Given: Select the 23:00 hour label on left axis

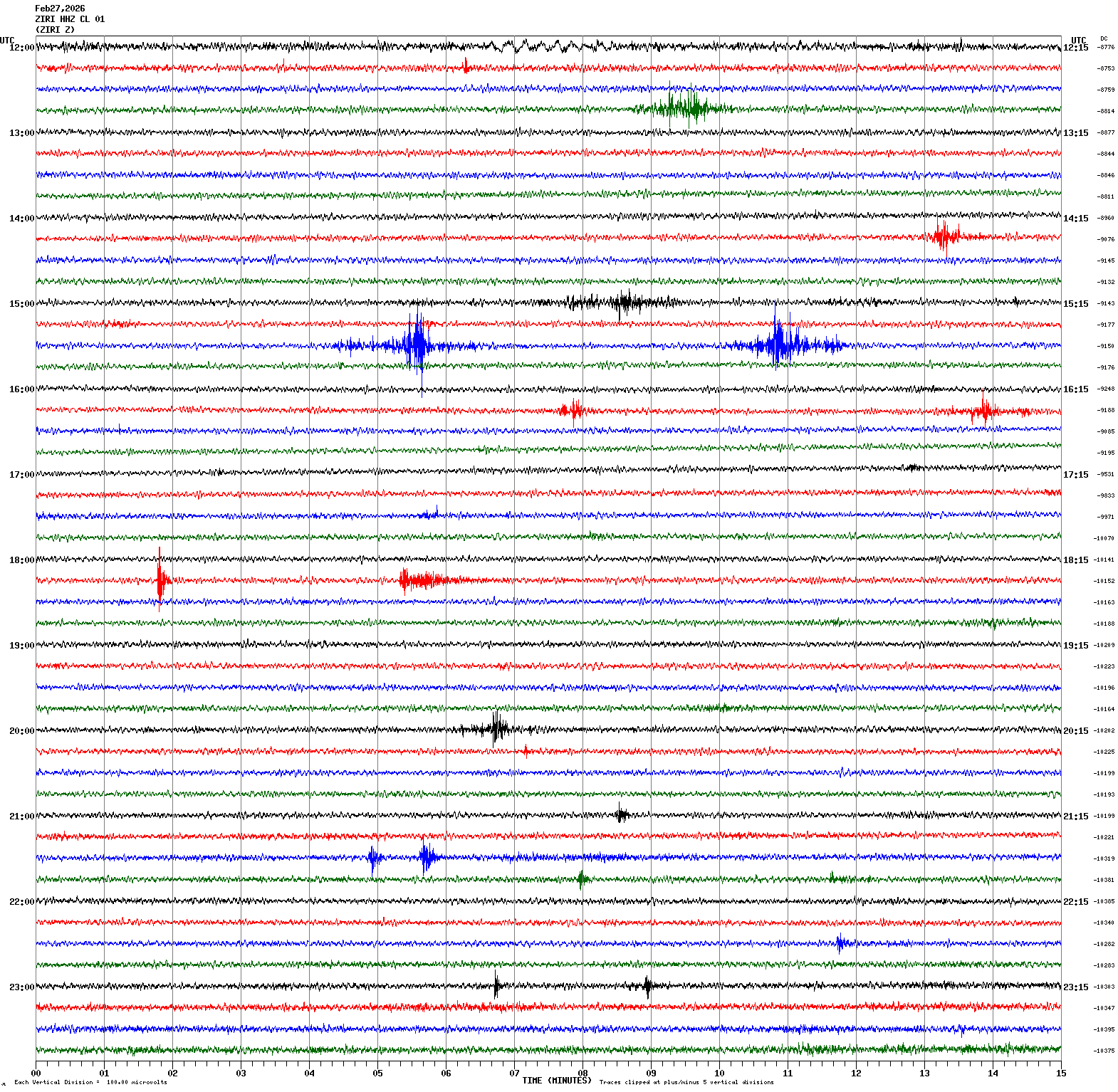Looking at the screenshot, I should pos(21,987).
